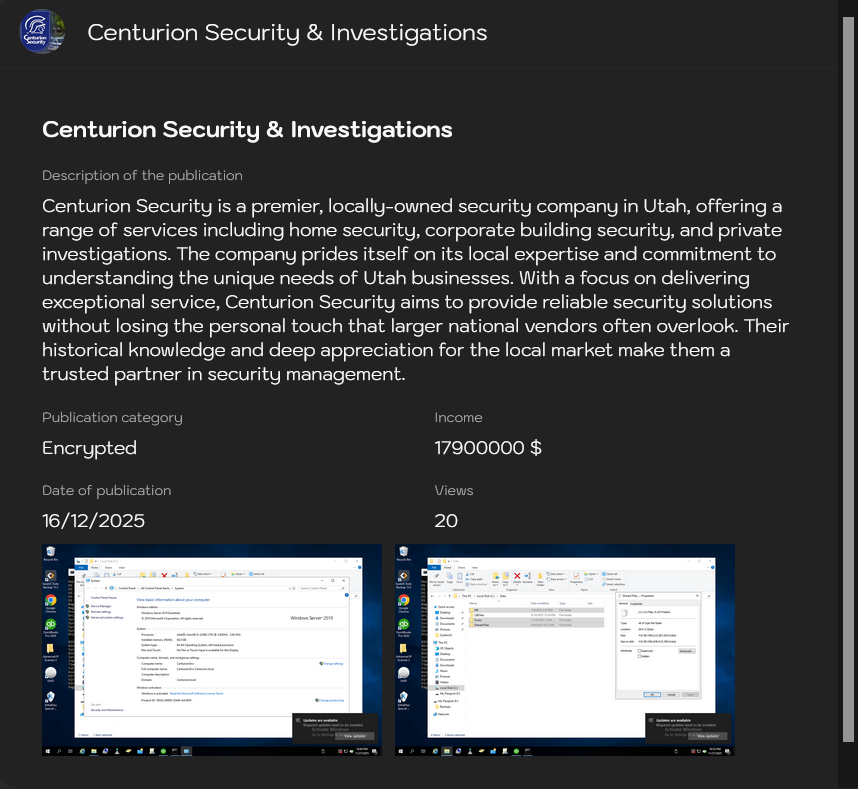Select the View ribbon tab in left screenshot
858x789 pixels.
pos(124,567)
